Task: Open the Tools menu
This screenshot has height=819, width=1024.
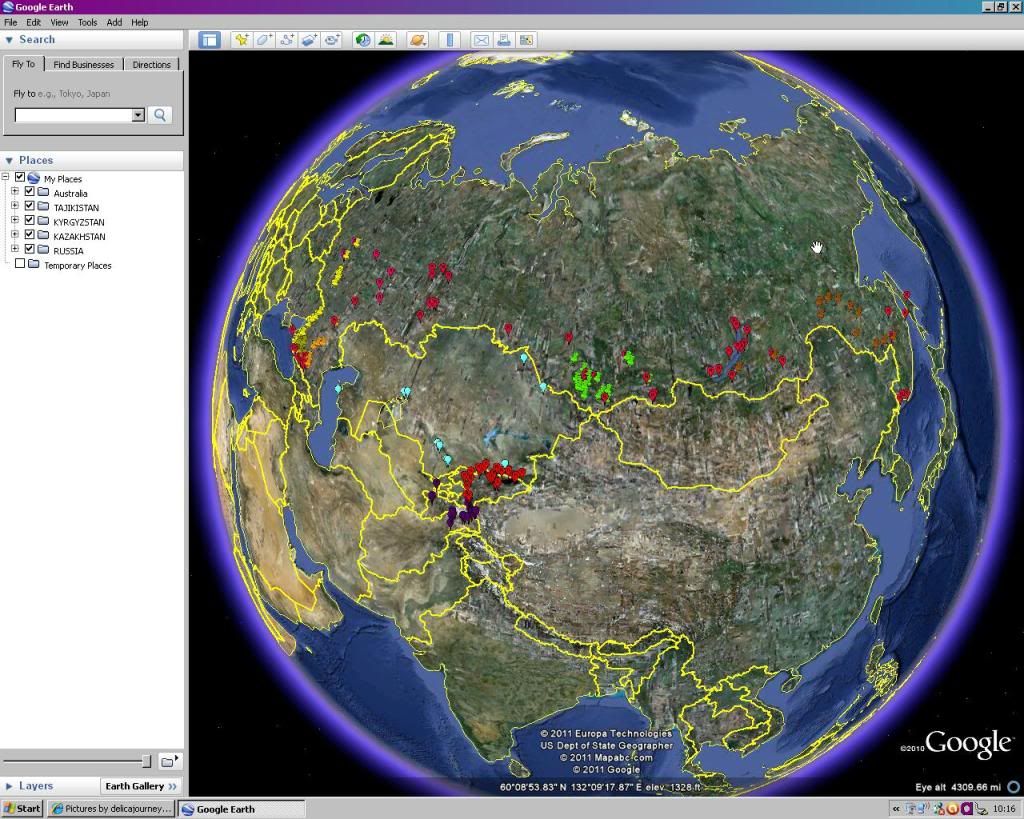Action: coord(88,22)
